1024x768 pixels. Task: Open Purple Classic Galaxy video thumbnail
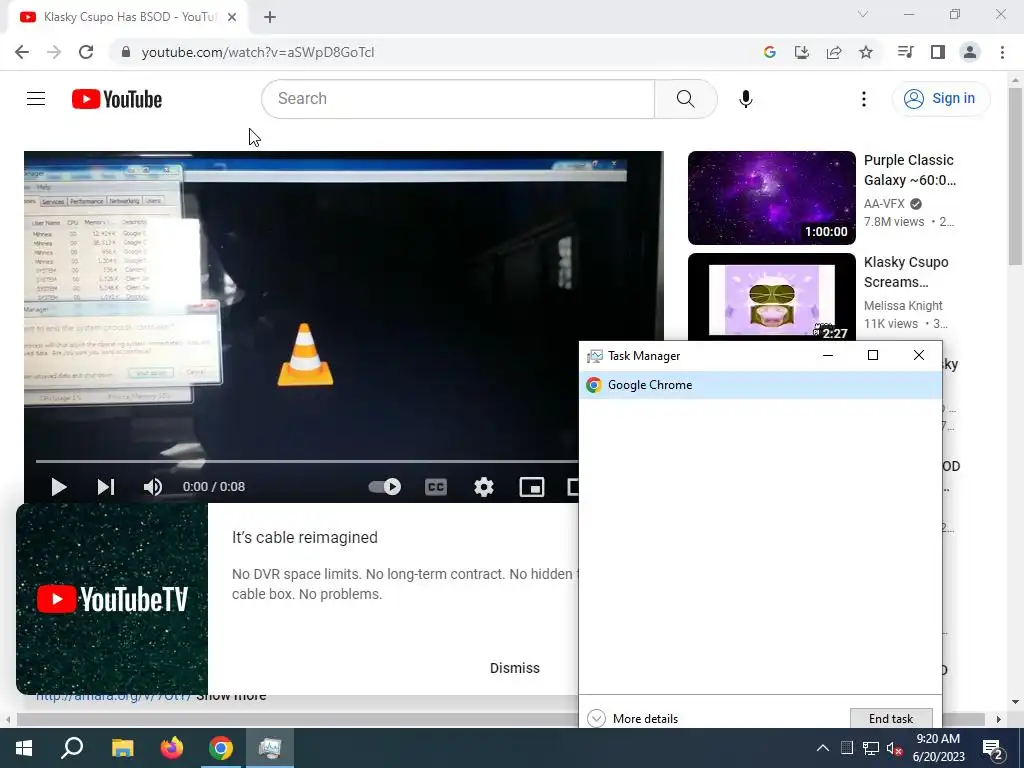pos(771,198)
